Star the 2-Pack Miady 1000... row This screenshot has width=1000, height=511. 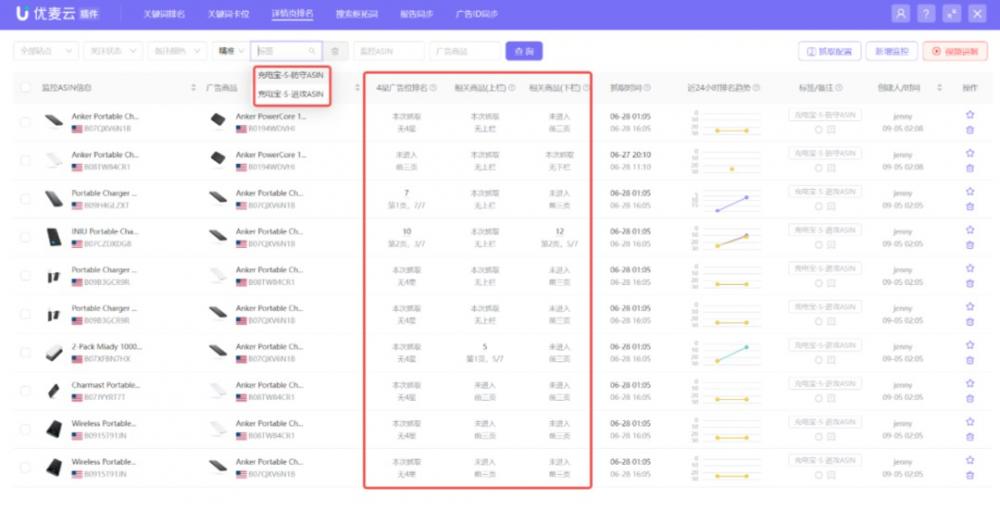[x=970, y=345]
